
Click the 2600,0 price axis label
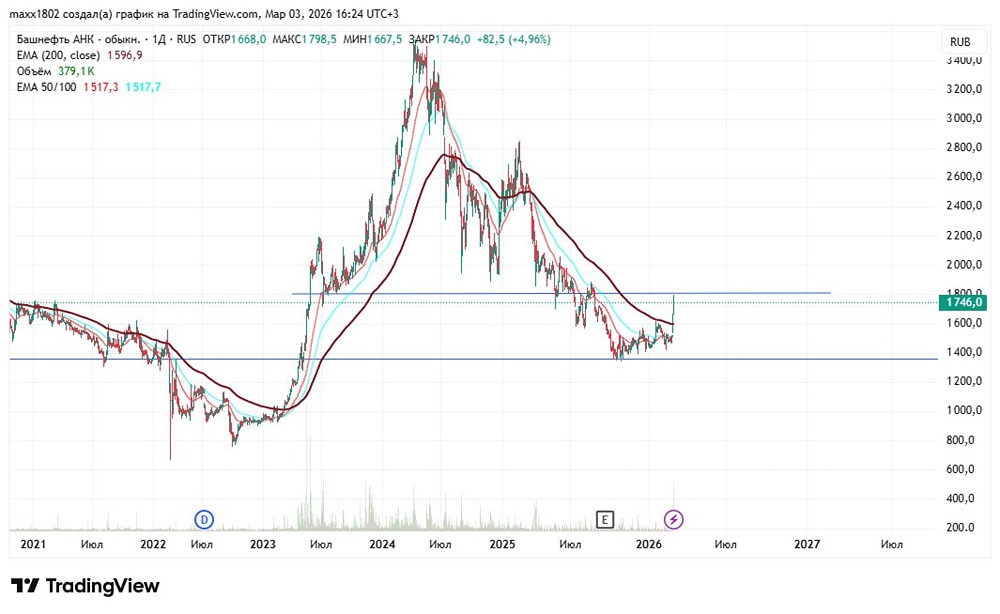[964, 177]
